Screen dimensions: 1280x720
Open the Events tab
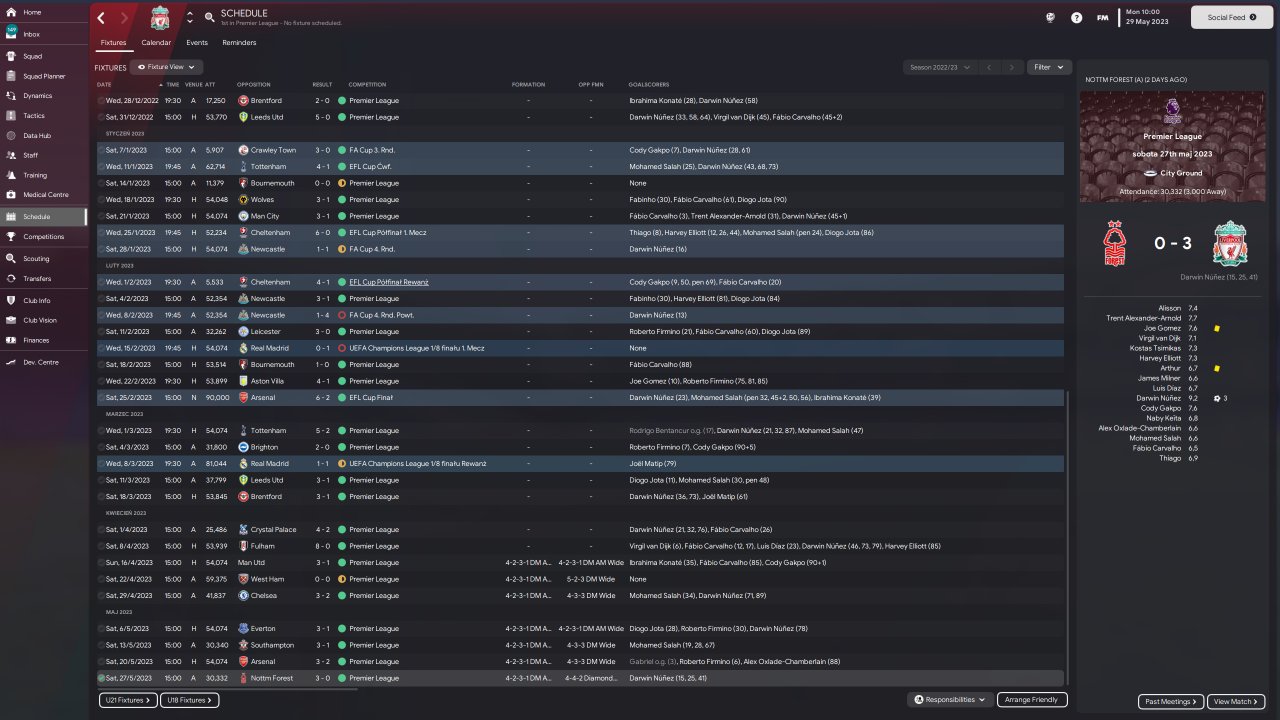click(197, 43)
